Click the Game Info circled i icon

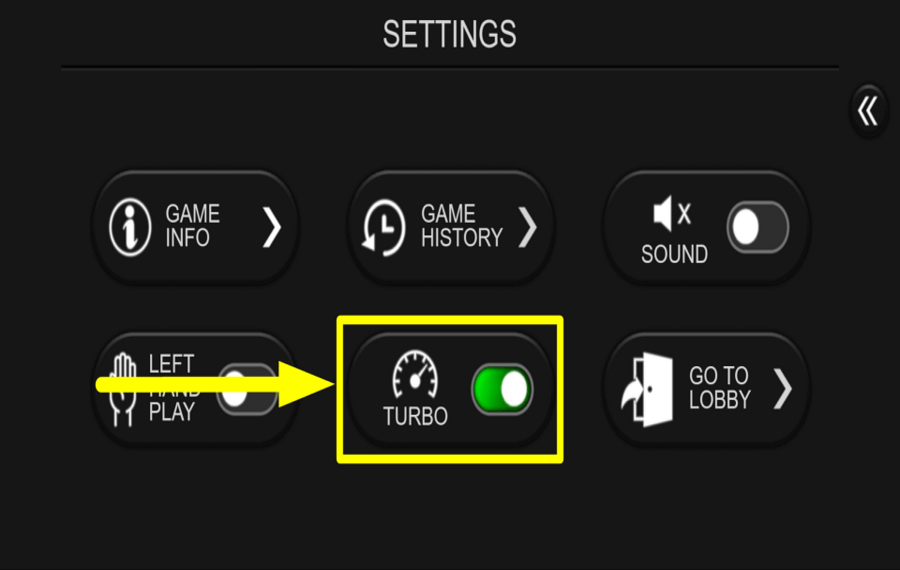[130, 227]
